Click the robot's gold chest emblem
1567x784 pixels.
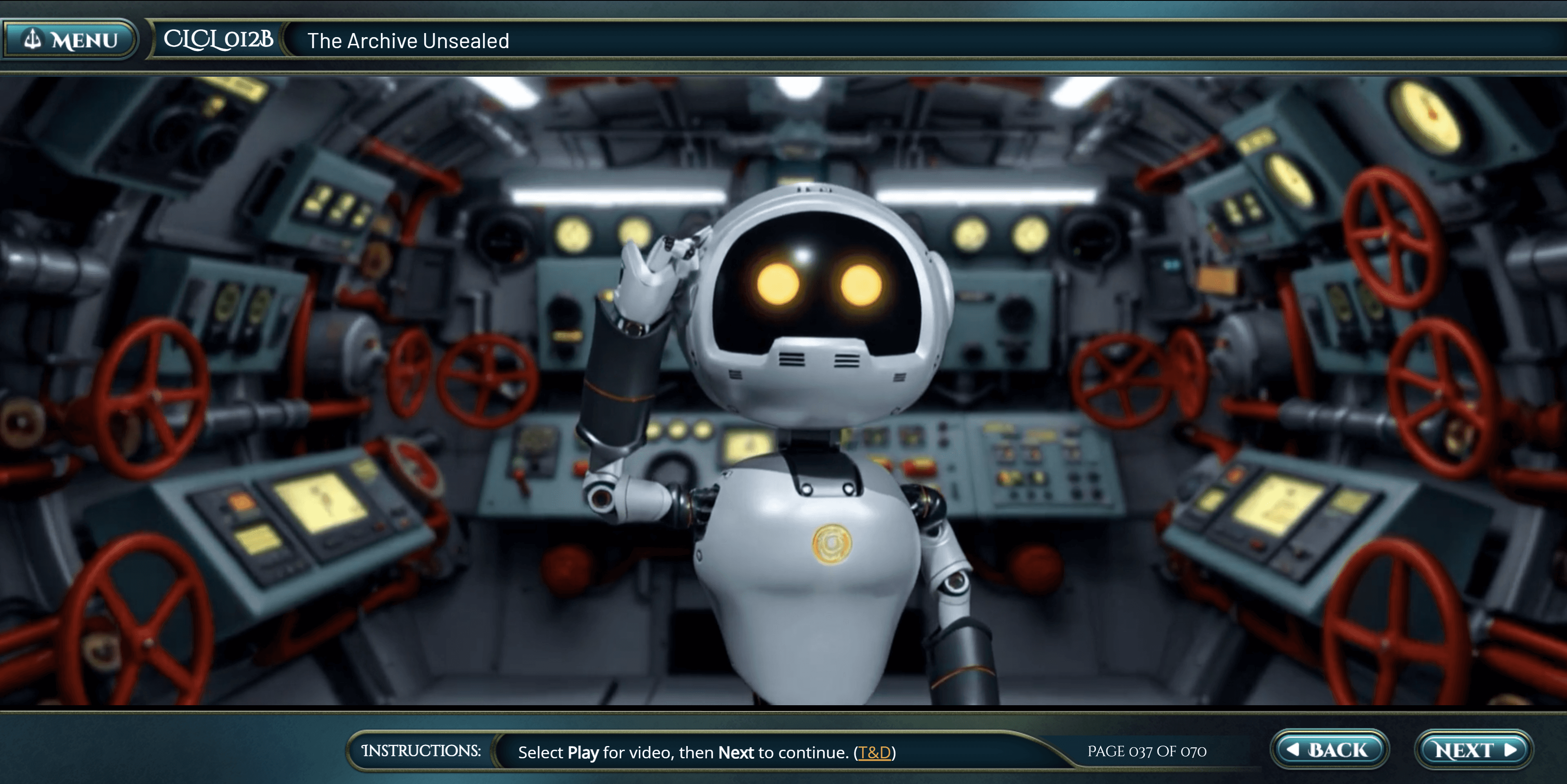[831, 544]
